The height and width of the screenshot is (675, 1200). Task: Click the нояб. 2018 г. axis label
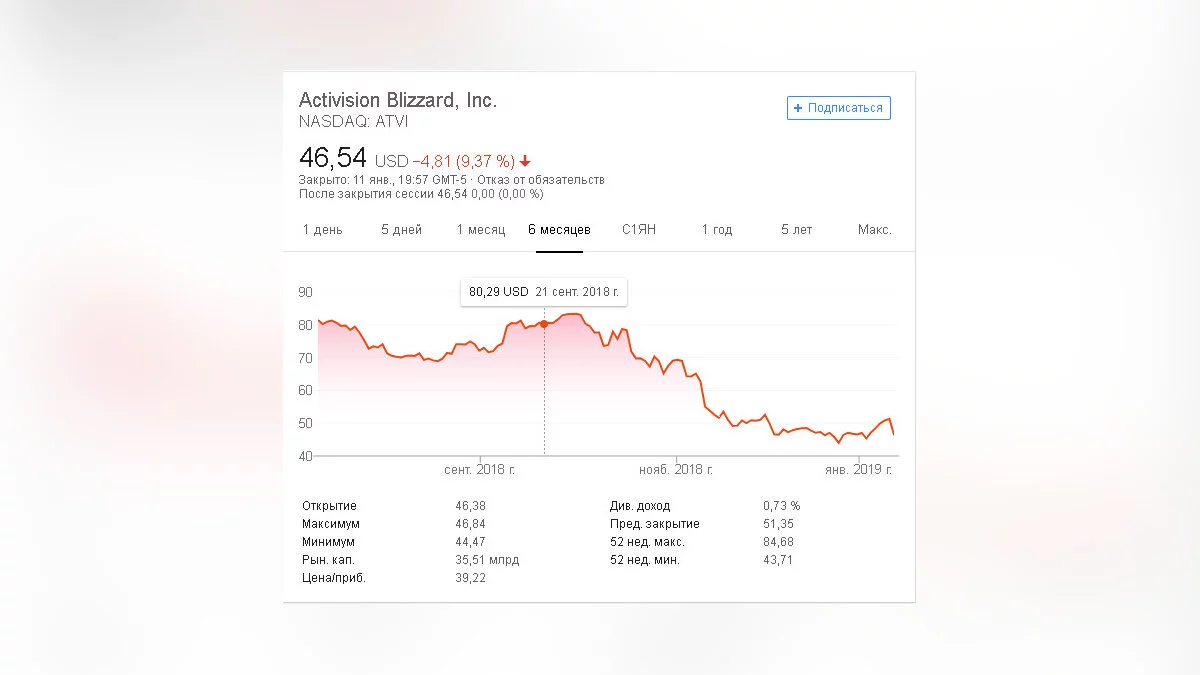676,469
